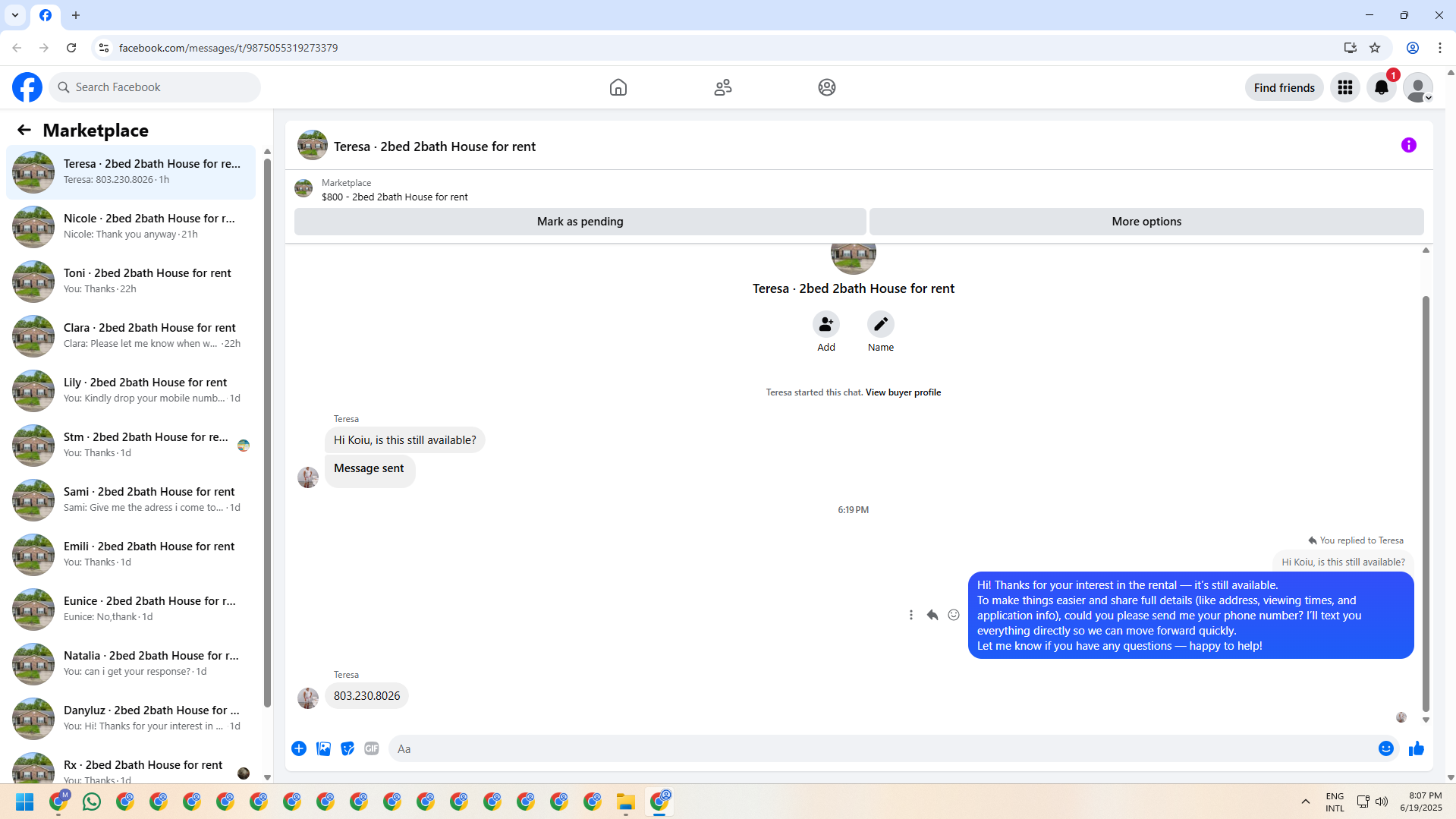This screenshot has height=819, width=1456.
Task: Send a thumbs-up like
Action: [x=1417, y=748]
